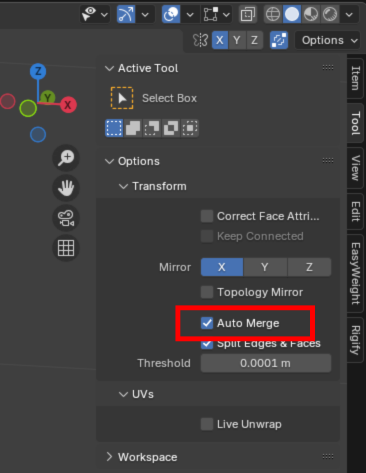Image resolution: width=366 pixels, height=473 pixels.
Task: Click the red X axis gizmo ball
Action: click(68, 105)
